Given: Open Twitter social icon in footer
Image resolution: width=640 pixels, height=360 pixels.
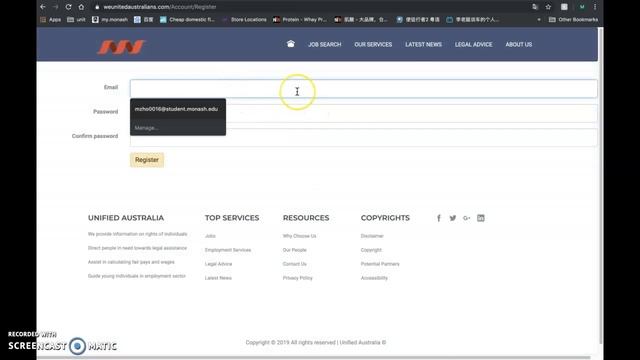Looking at the screenshot, I should click(453, 218).
